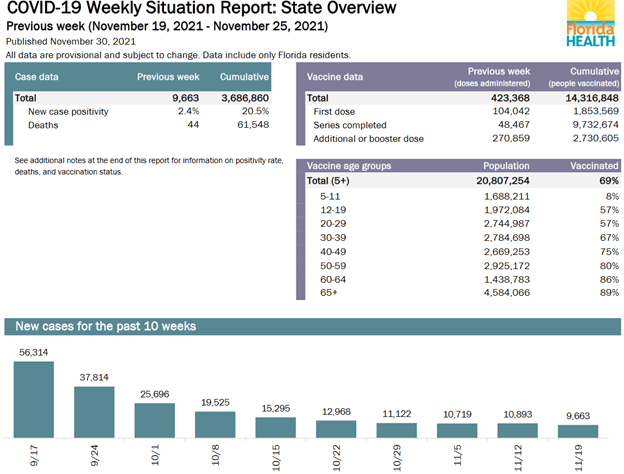The image size is (624, 474).
Task: Click the 11/12 bar with 10,893 cases
Action: point(517,430)
